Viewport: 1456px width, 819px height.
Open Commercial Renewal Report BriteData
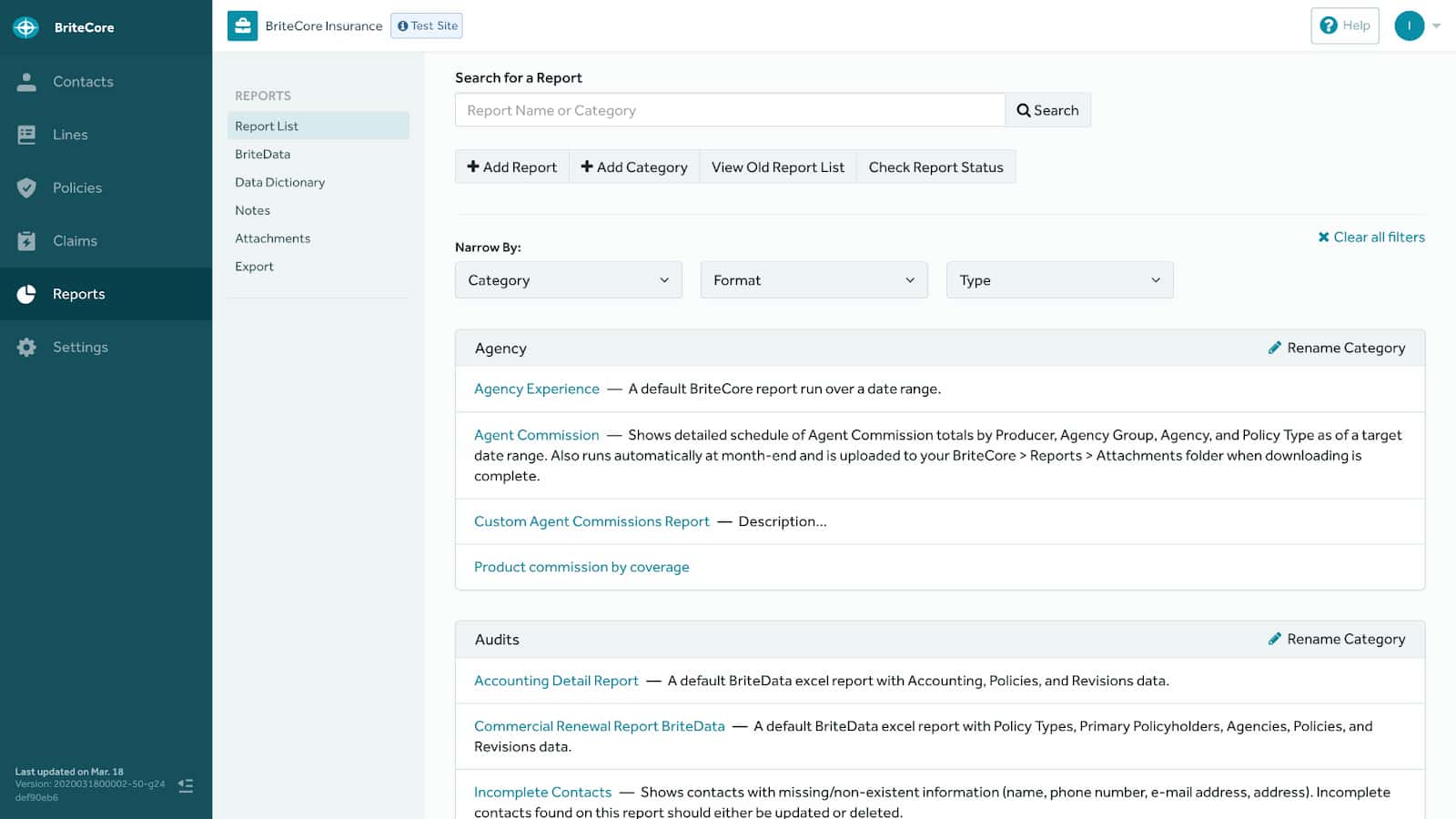600,726
